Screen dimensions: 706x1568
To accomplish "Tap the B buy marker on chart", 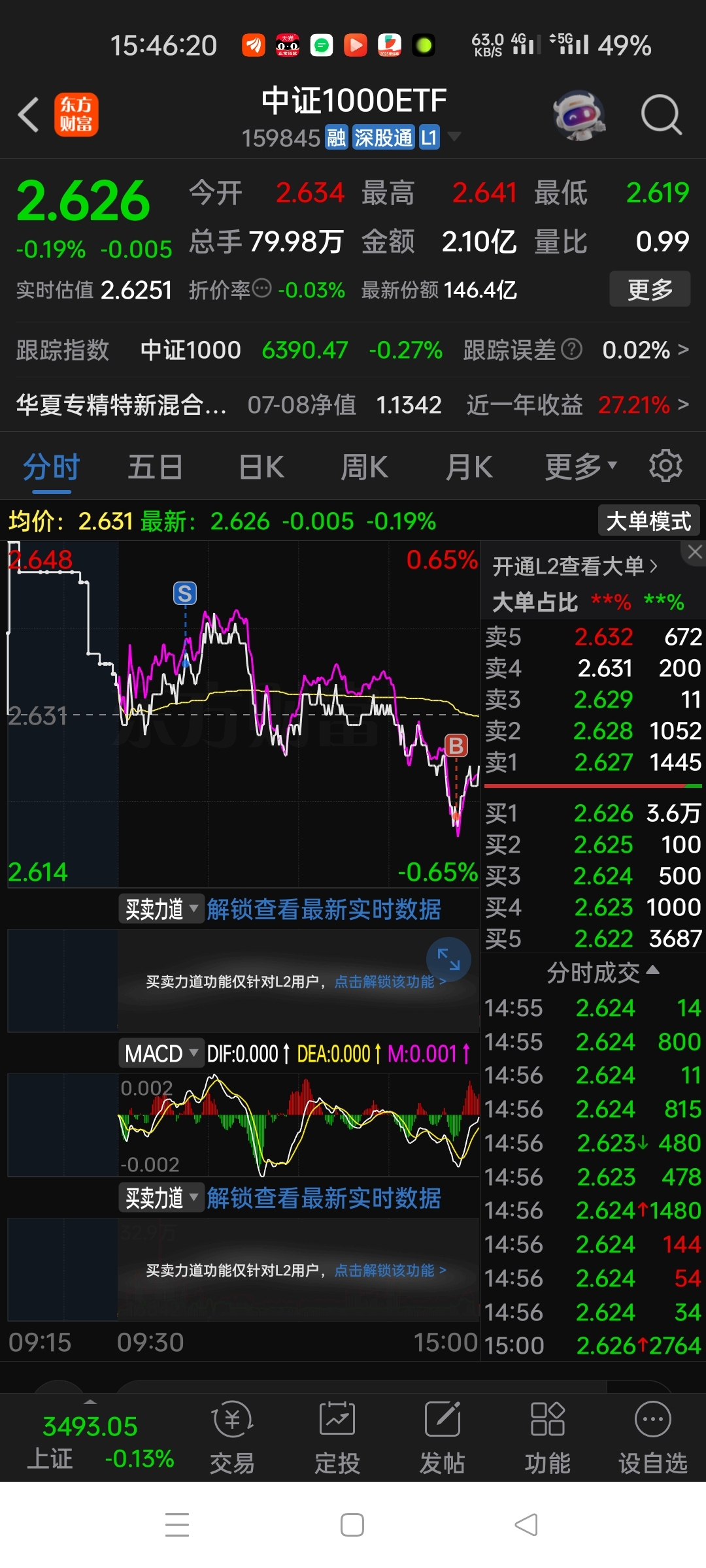I will pos(456,745).
